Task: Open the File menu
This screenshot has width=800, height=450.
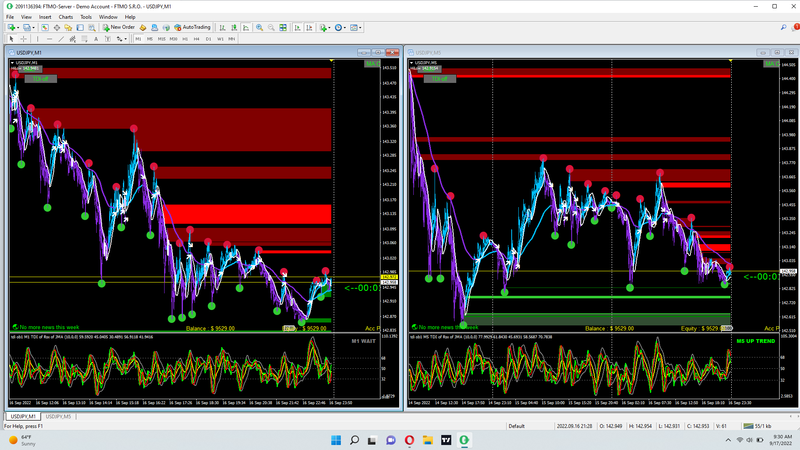Action: (10, 17)
